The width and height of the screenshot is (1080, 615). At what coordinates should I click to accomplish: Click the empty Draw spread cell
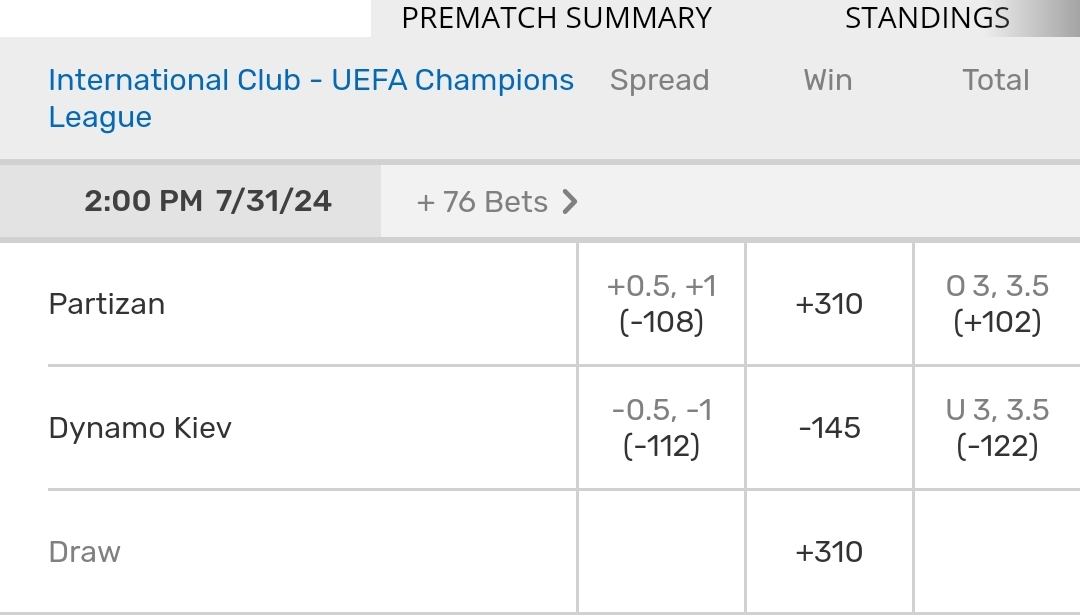coord(661,552)
